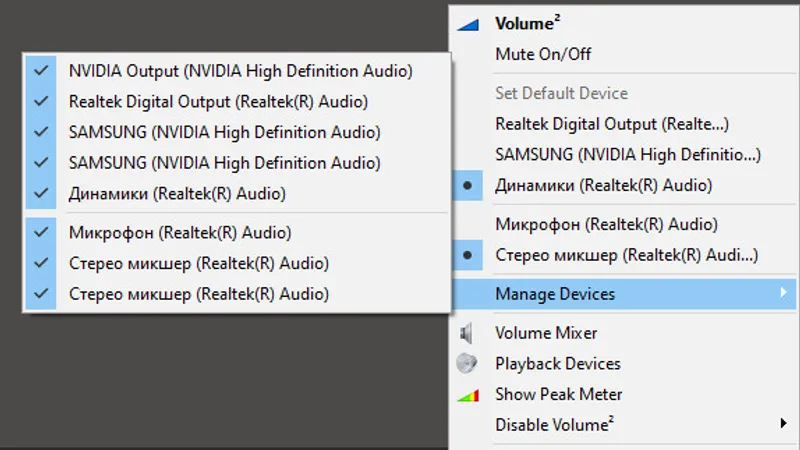Select Realtek Digital Output in main menu
800x450 pixels.
(x=612, y=124)
